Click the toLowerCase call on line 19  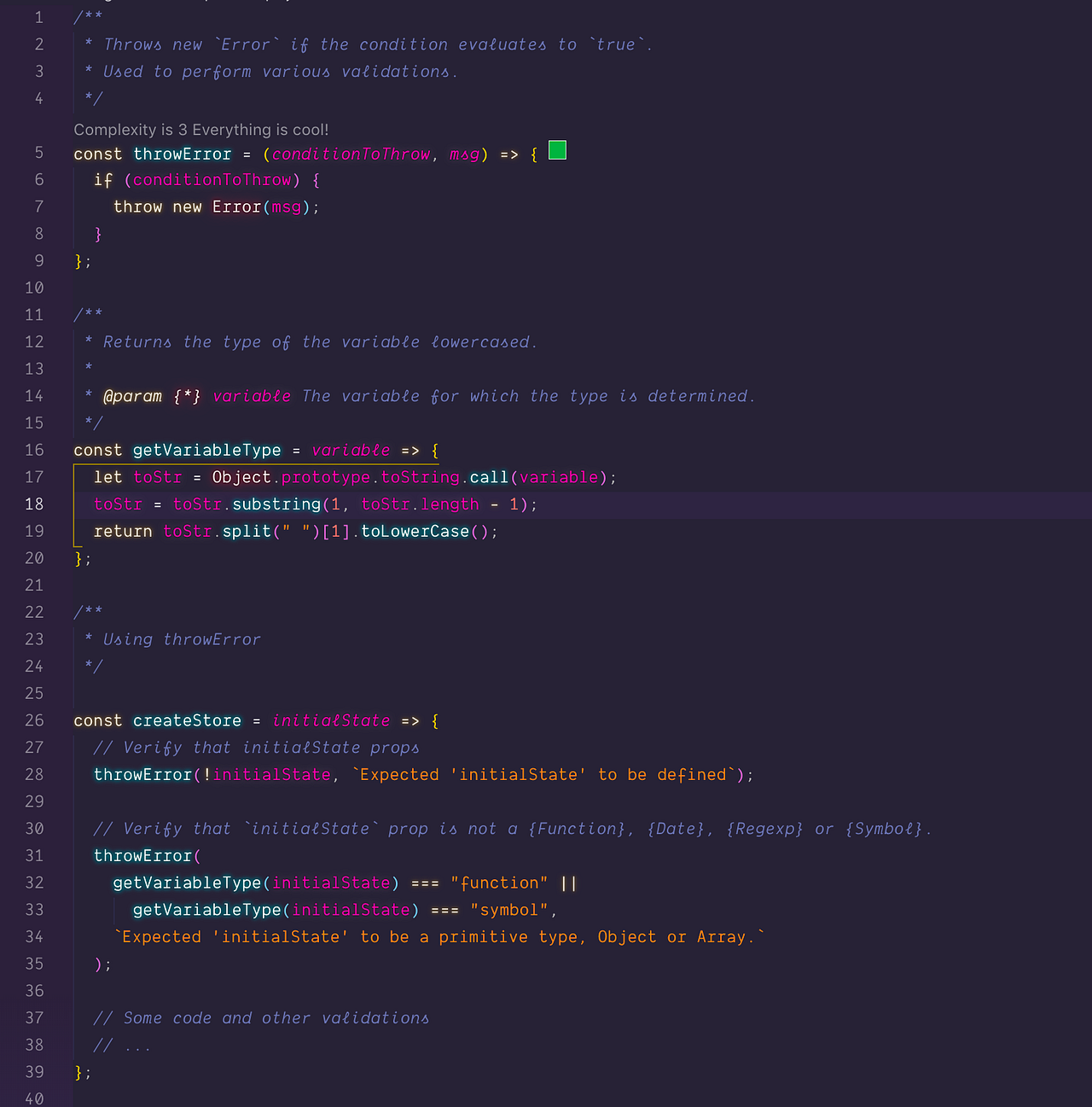(415, 531)
